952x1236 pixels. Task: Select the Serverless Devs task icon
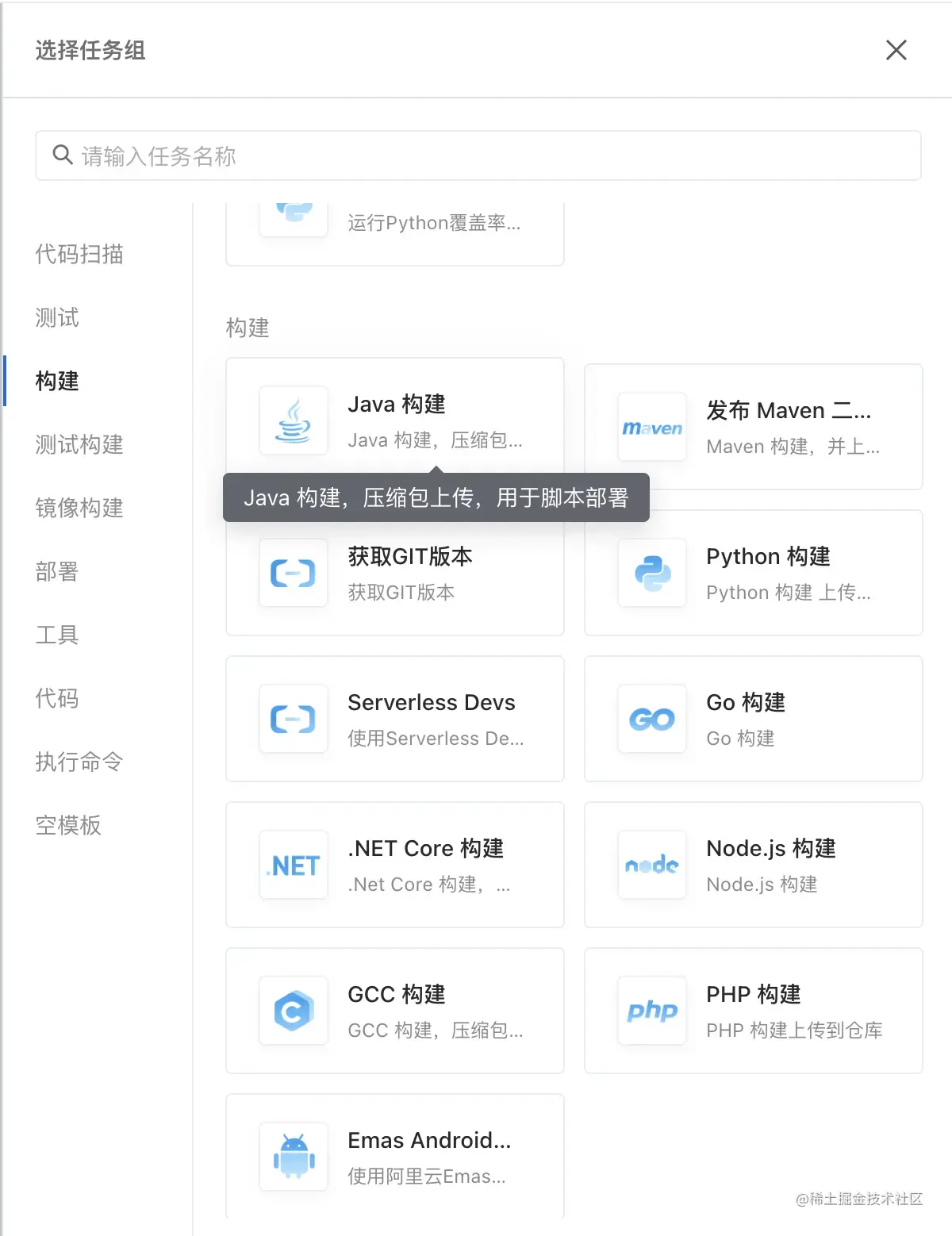pos(293,719)
